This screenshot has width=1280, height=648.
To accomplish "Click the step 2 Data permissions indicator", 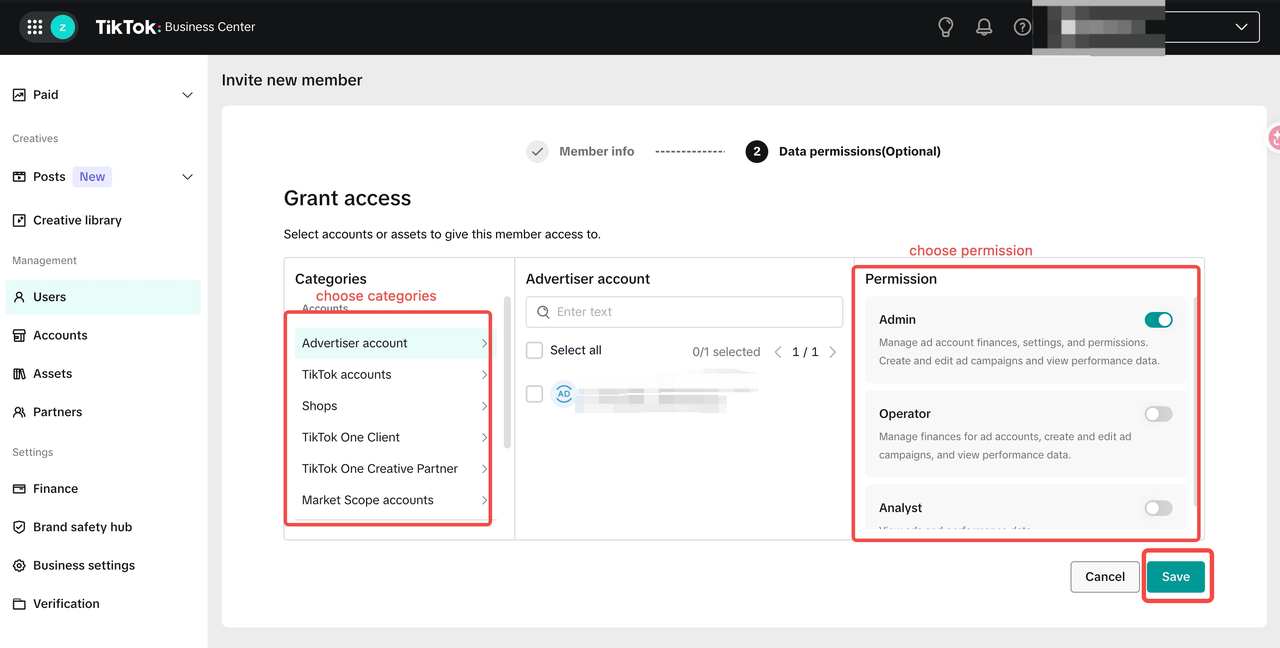I will point(757,152).
